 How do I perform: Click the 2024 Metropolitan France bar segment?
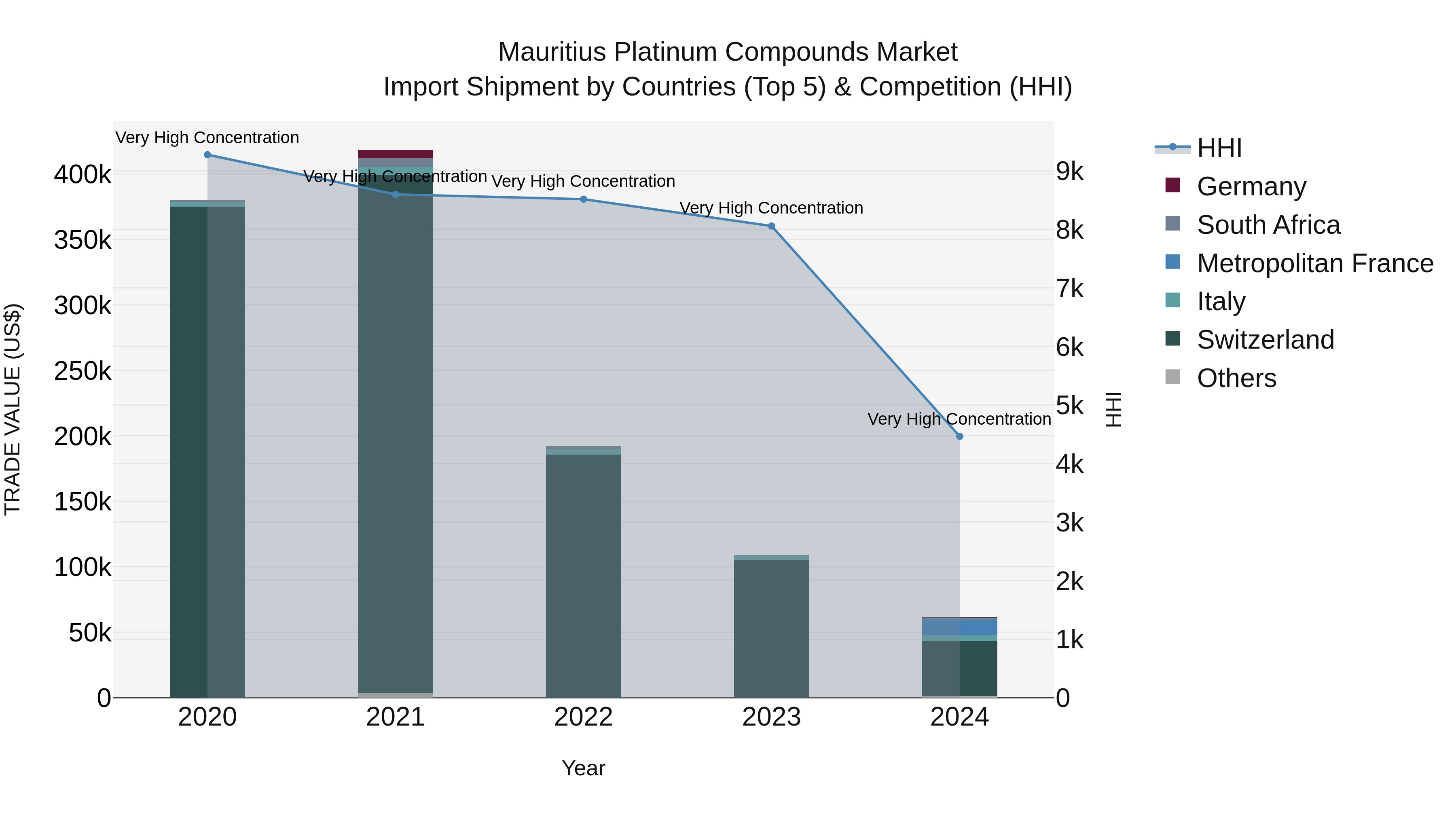(959, 627)
